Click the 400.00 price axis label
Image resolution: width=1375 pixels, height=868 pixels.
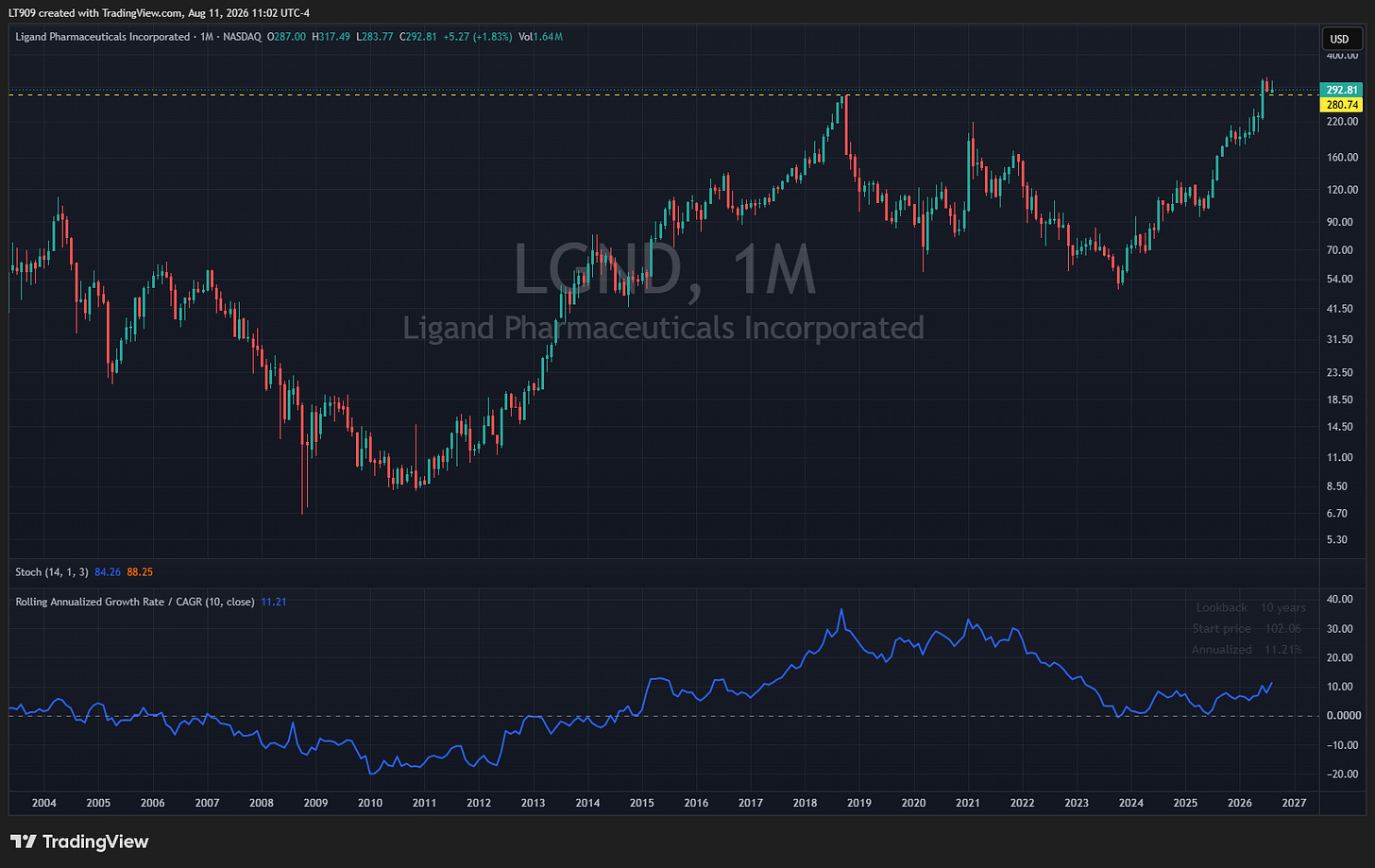pyautogui.click(x=1342, y=56)
